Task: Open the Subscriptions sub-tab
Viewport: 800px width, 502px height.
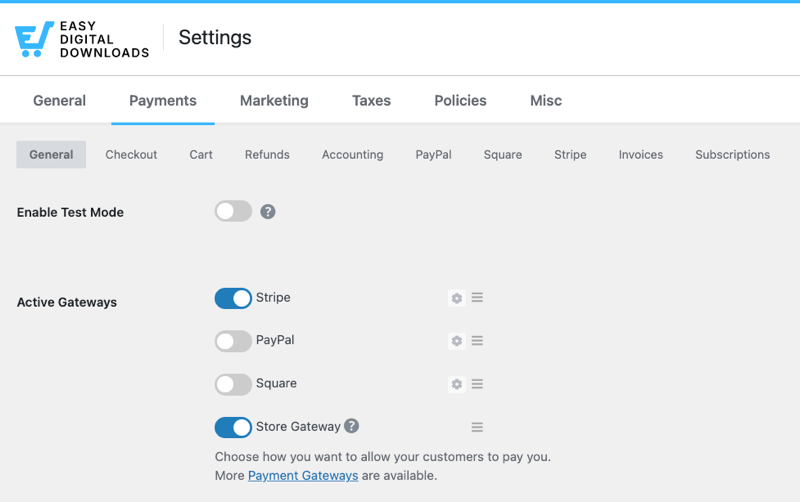Action: click(x=732, y=155)
